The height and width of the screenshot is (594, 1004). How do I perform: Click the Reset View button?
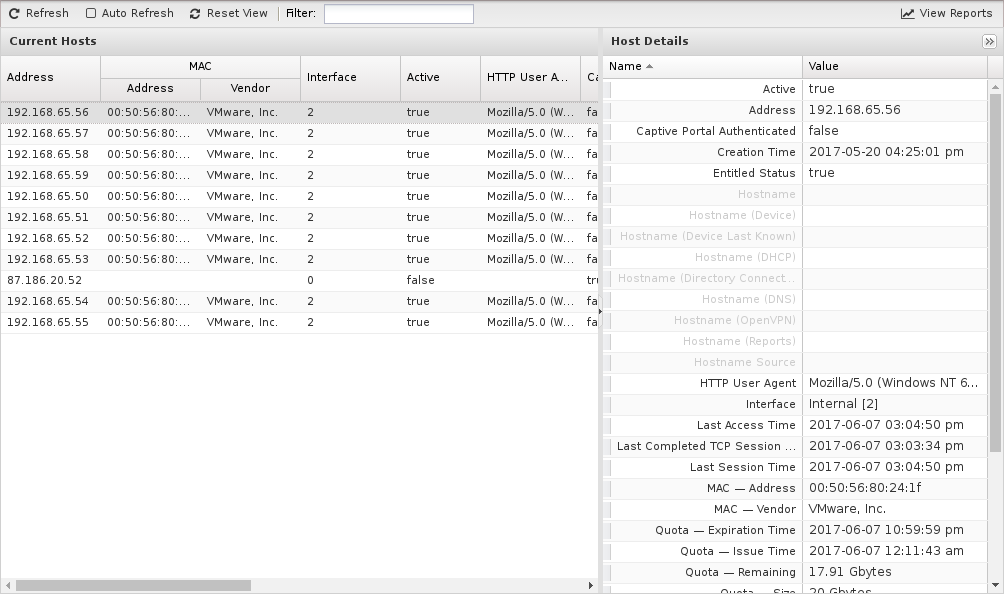[228, 14]
